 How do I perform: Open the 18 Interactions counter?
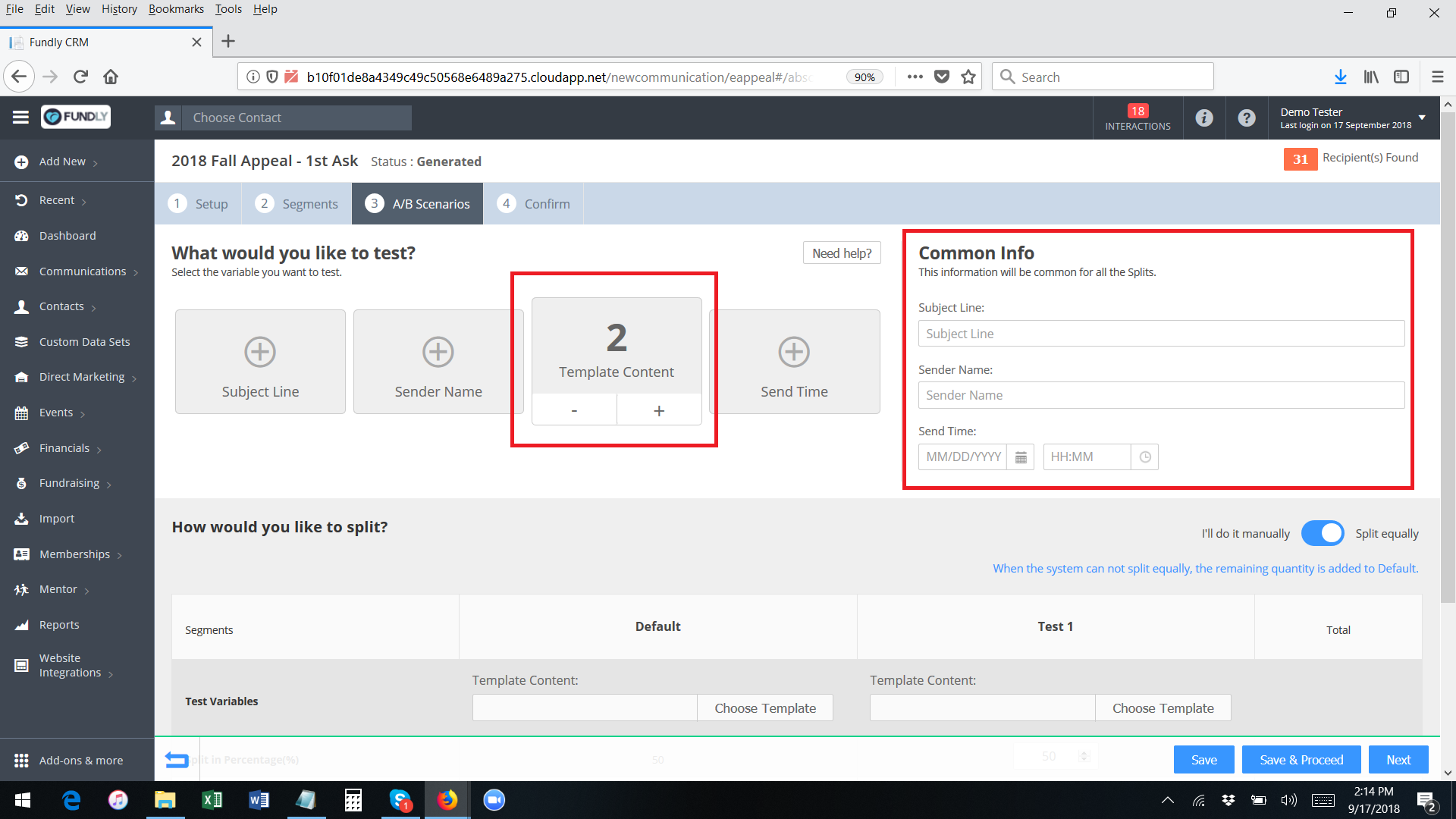(1137, 118)
